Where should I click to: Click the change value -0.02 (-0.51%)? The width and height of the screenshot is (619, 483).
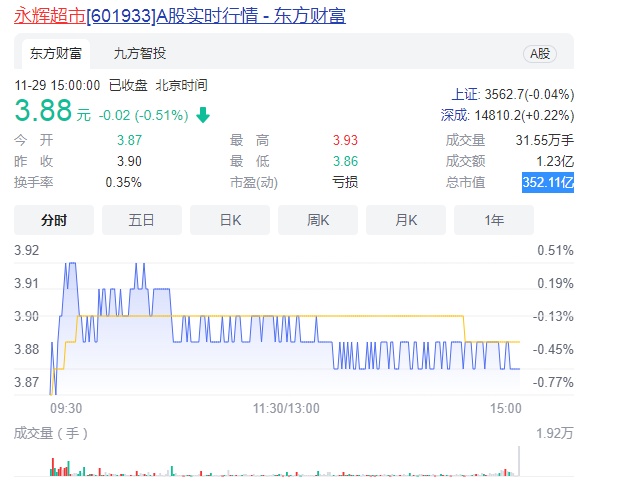click(143, 115)
